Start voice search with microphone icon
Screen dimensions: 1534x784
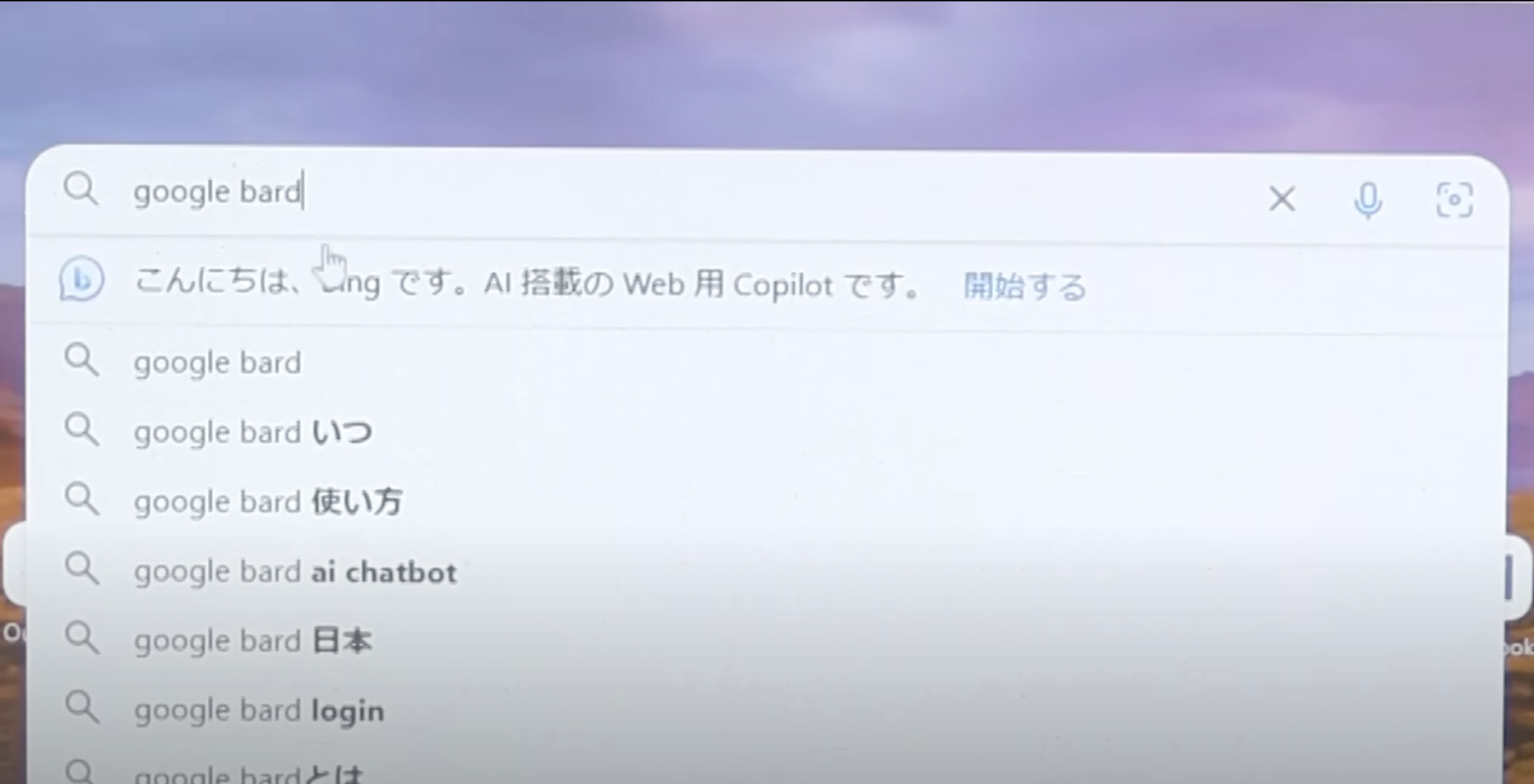1368,200
